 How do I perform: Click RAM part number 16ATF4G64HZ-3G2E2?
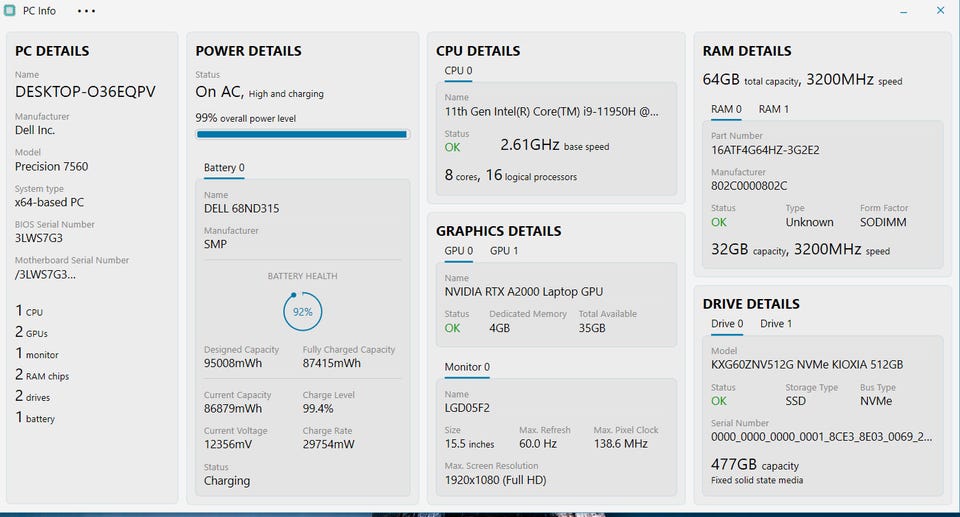[x=765, y=150]
